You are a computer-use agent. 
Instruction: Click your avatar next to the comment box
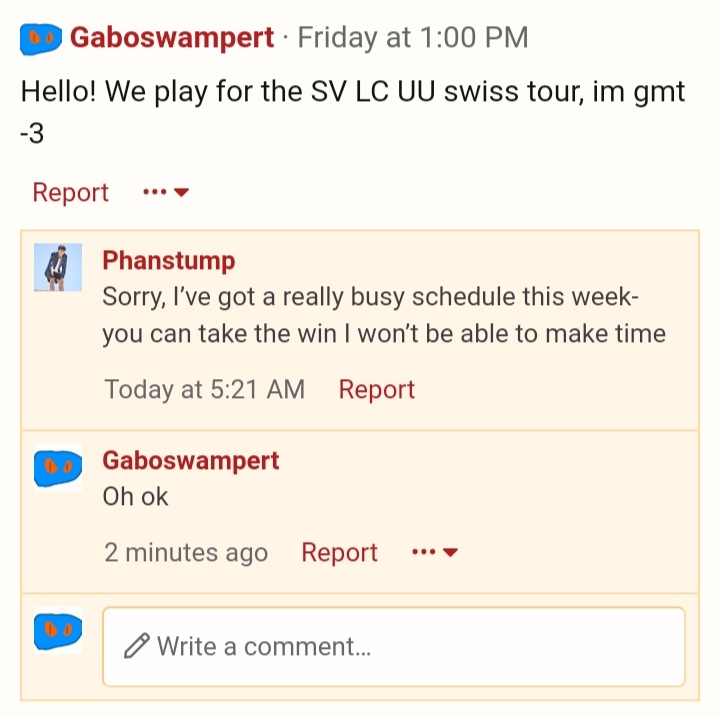pyautogui.click(x=58, y=630)
